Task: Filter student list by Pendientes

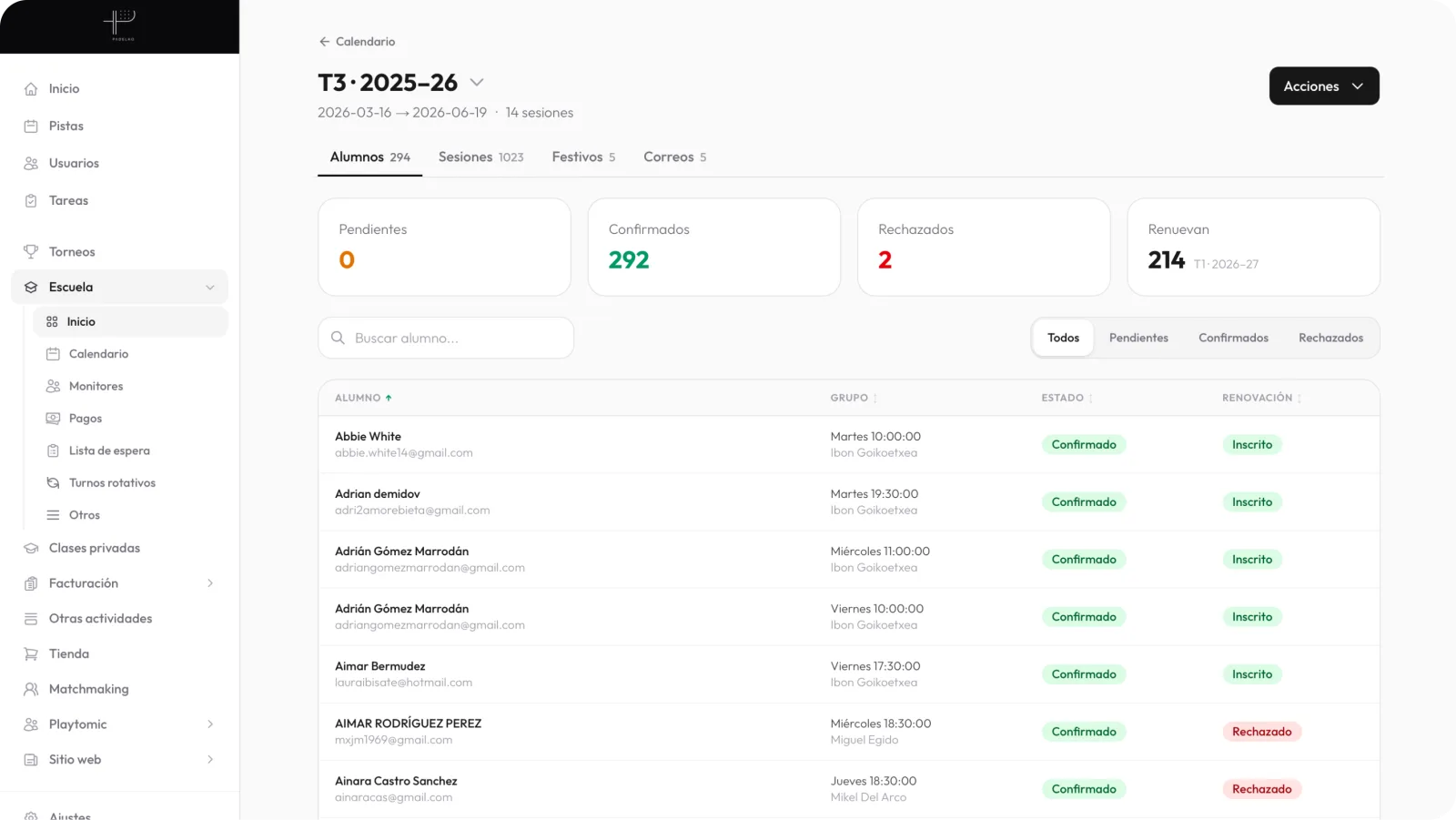Action: [x=1138, y=339]
